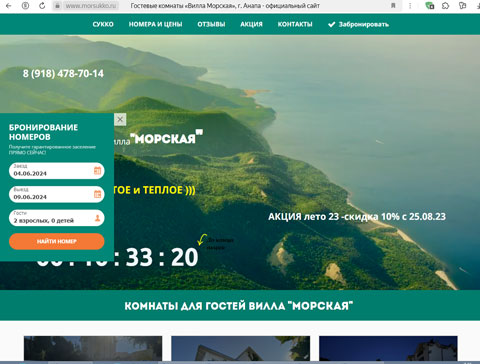Open the middle room thumbnail with the roof
The height and width of the screenshot is (364, 480).
point(240,348)
